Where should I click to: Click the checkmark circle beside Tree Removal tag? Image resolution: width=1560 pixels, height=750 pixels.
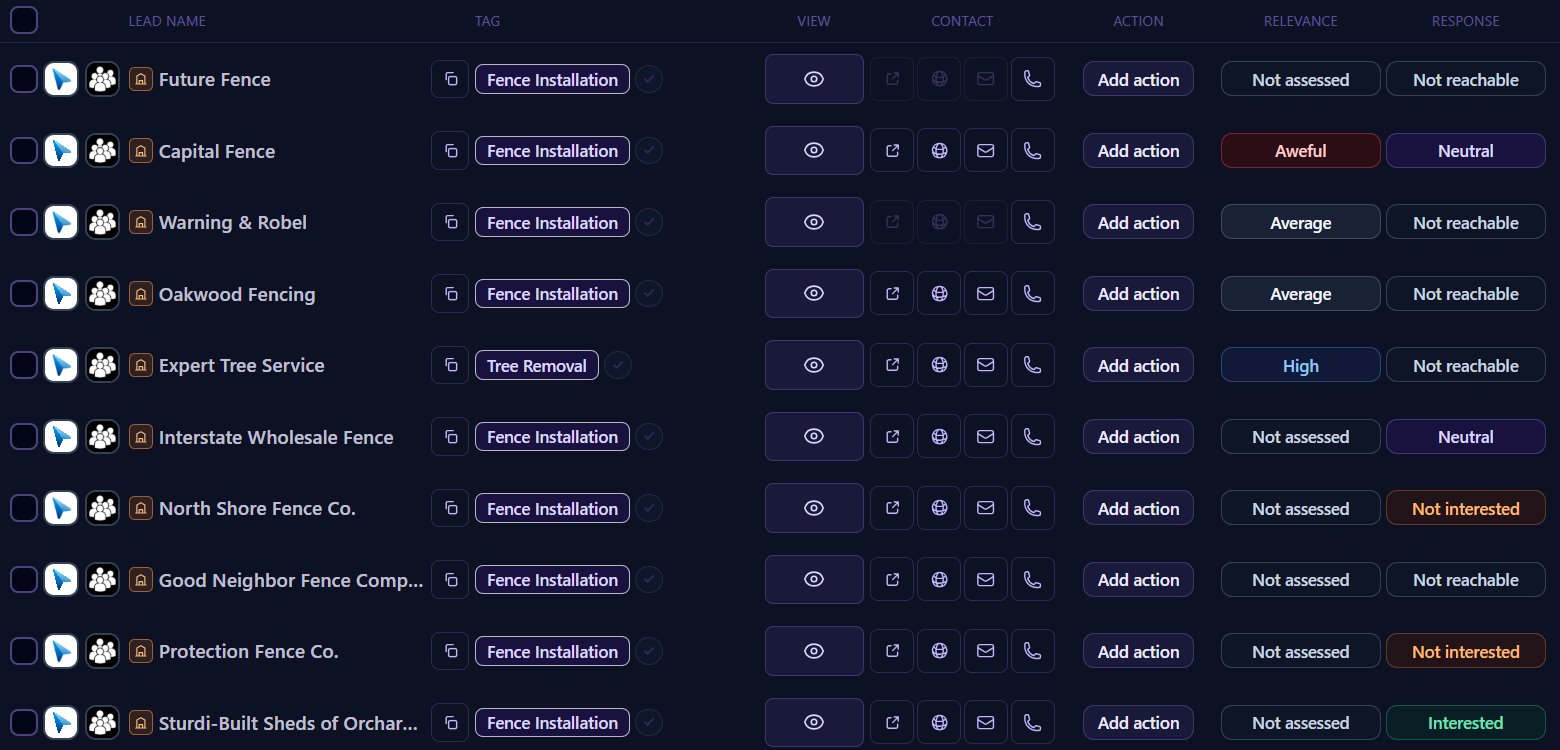(x=619, y=366)
